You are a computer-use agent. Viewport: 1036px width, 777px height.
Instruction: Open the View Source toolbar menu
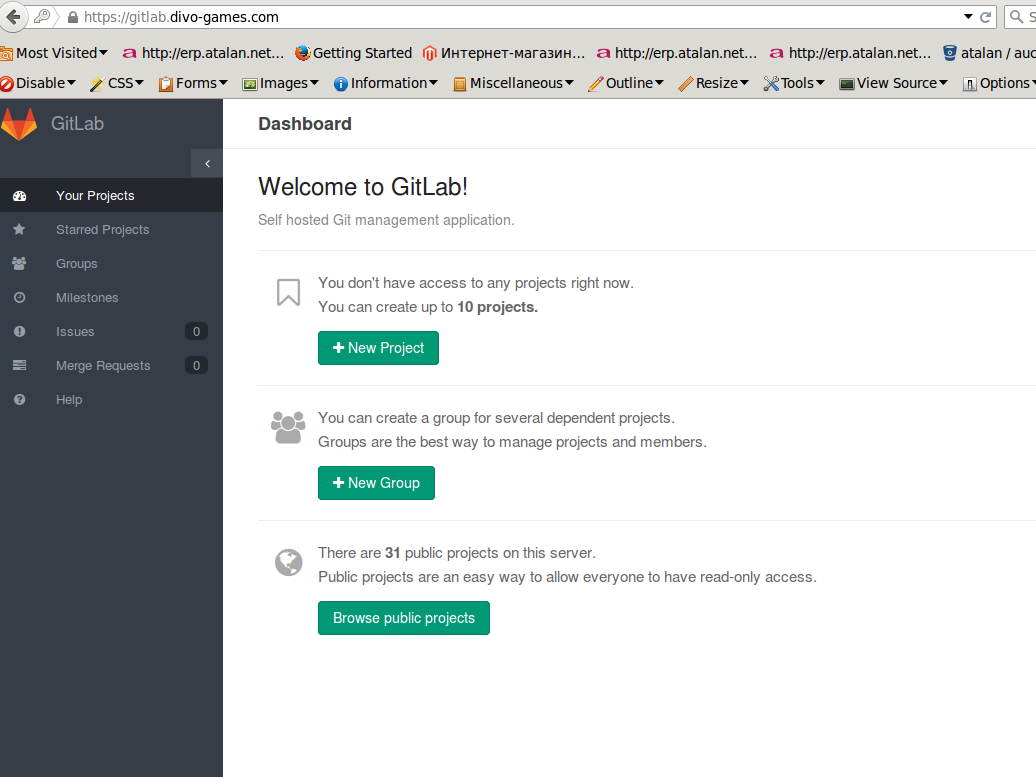894,83
